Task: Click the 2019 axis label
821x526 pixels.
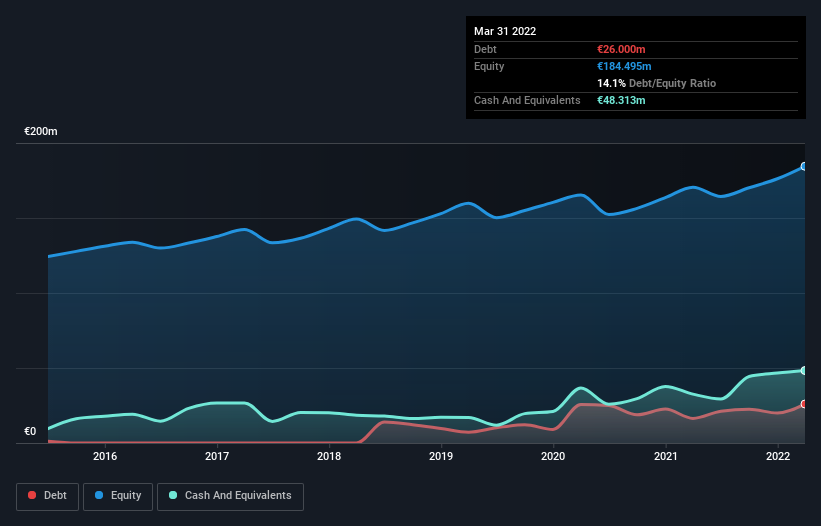Action: (x=441, y=456)
